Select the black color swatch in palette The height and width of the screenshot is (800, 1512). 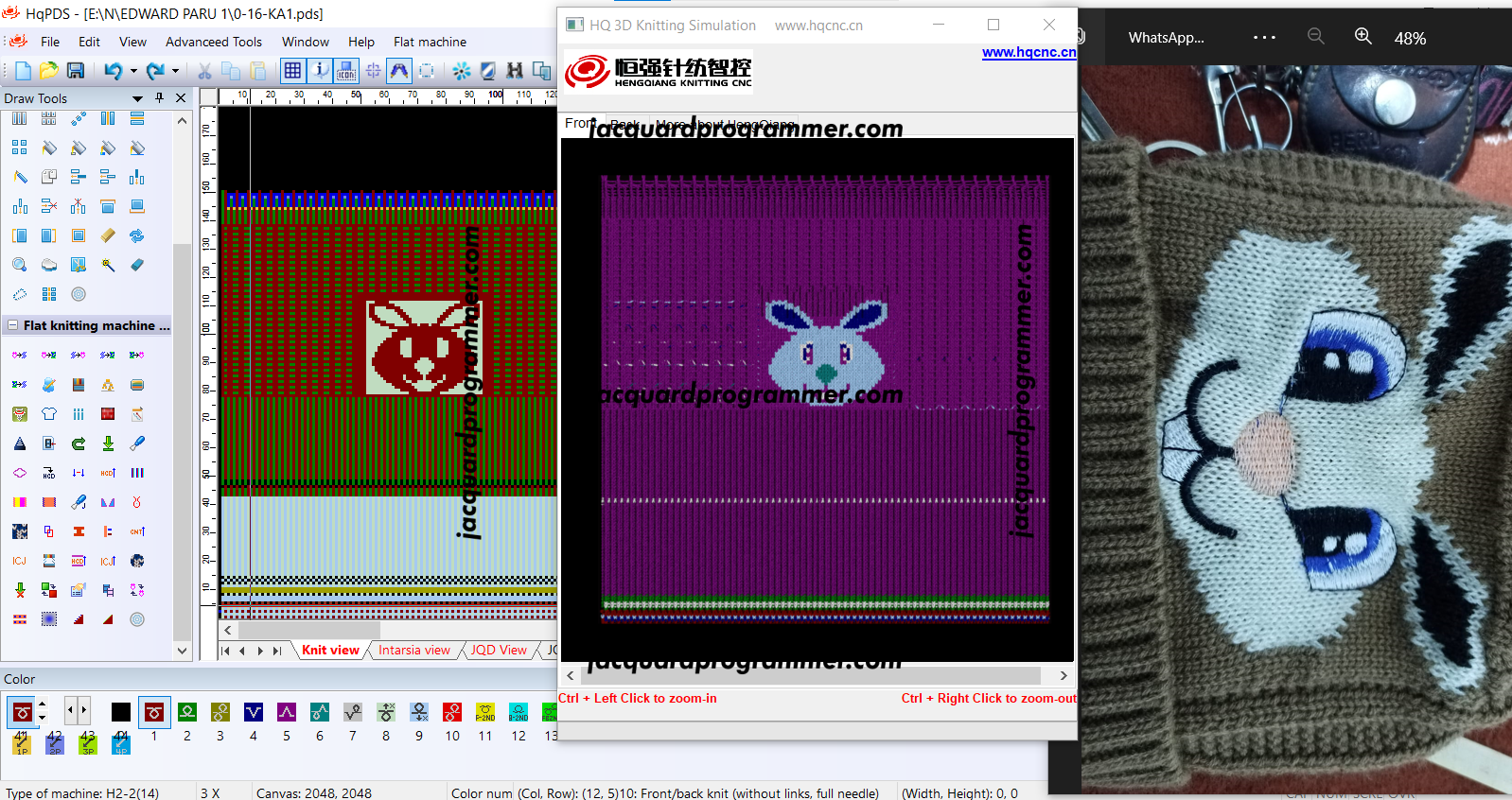tap(121, 712)
